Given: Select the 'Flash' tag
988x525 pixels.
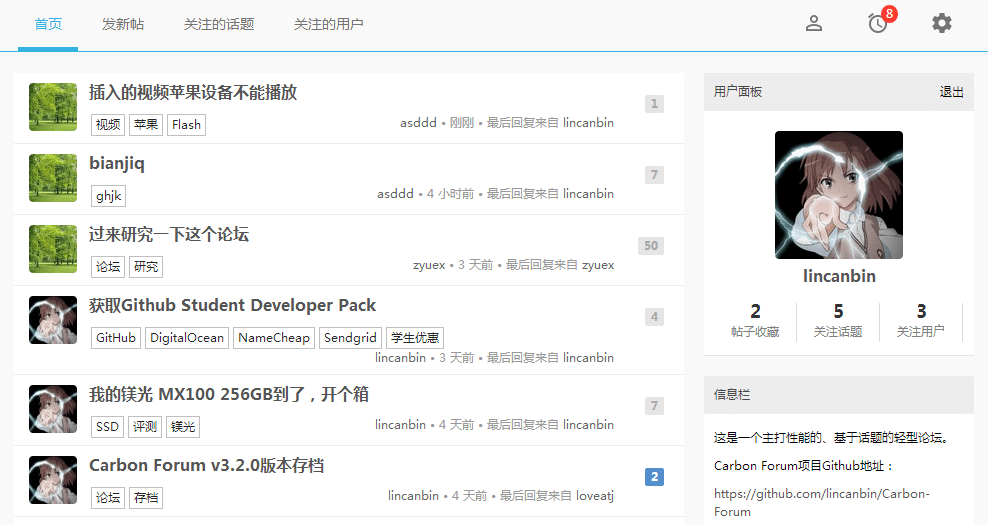Looking at the screenshot, I should (186, 125).
